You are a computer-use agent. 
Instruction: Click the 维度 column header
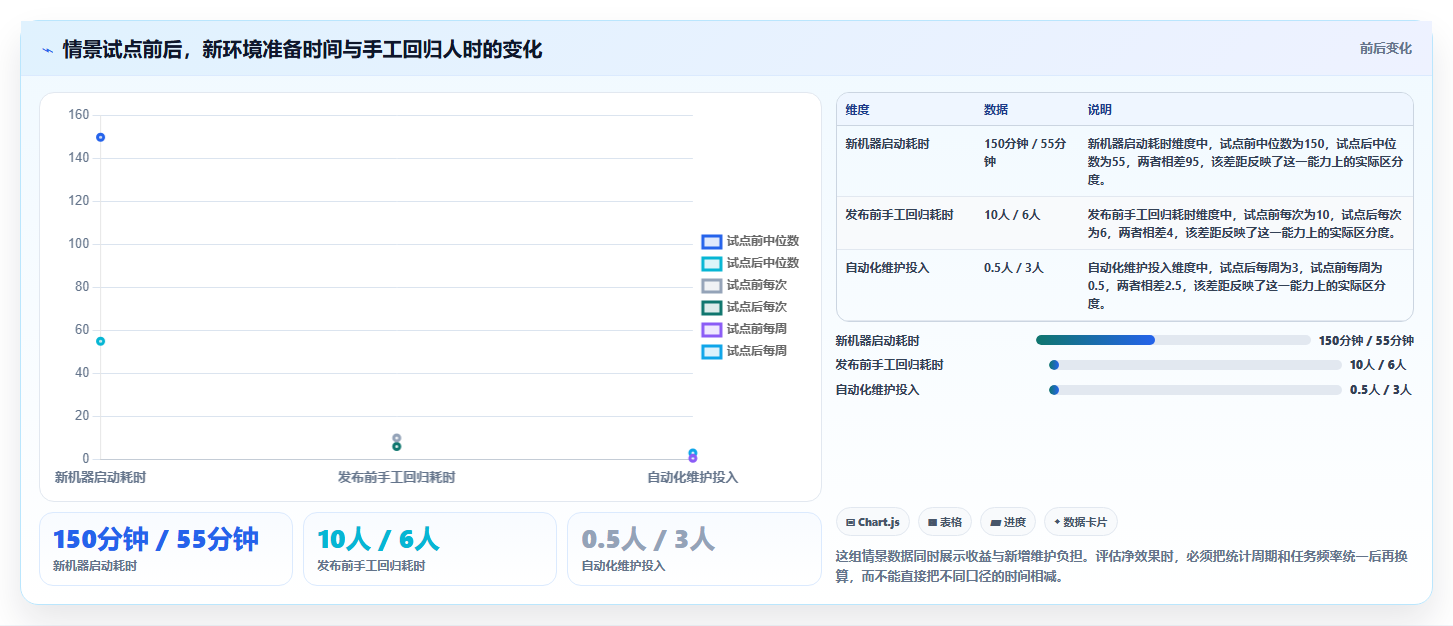click(x=857, y=110)
